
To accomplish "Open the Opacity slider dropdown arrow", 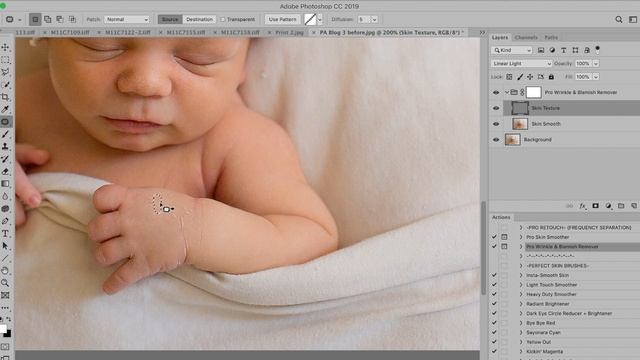I will [x=596, y=64].
